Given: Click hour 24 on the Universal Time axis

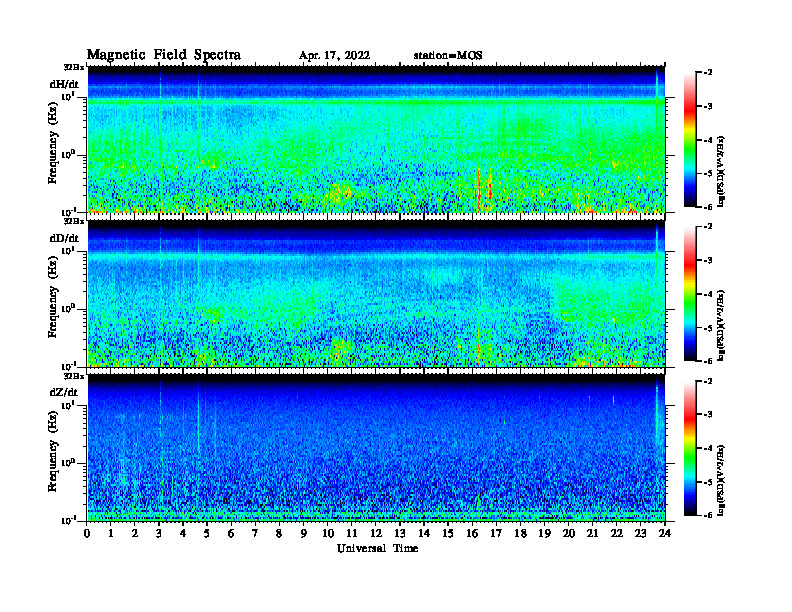Looking at the screenshot, I should (x=665, y=533).
